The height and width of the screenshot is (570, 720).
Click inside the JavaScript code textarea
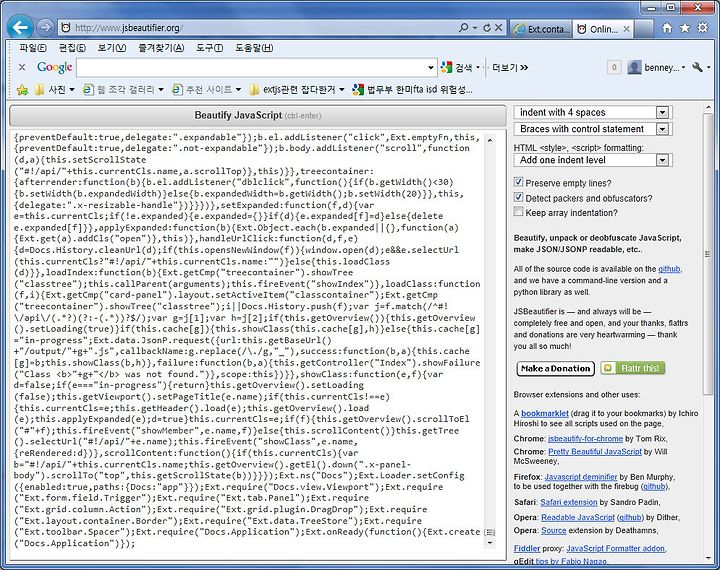tap(247, 340)
